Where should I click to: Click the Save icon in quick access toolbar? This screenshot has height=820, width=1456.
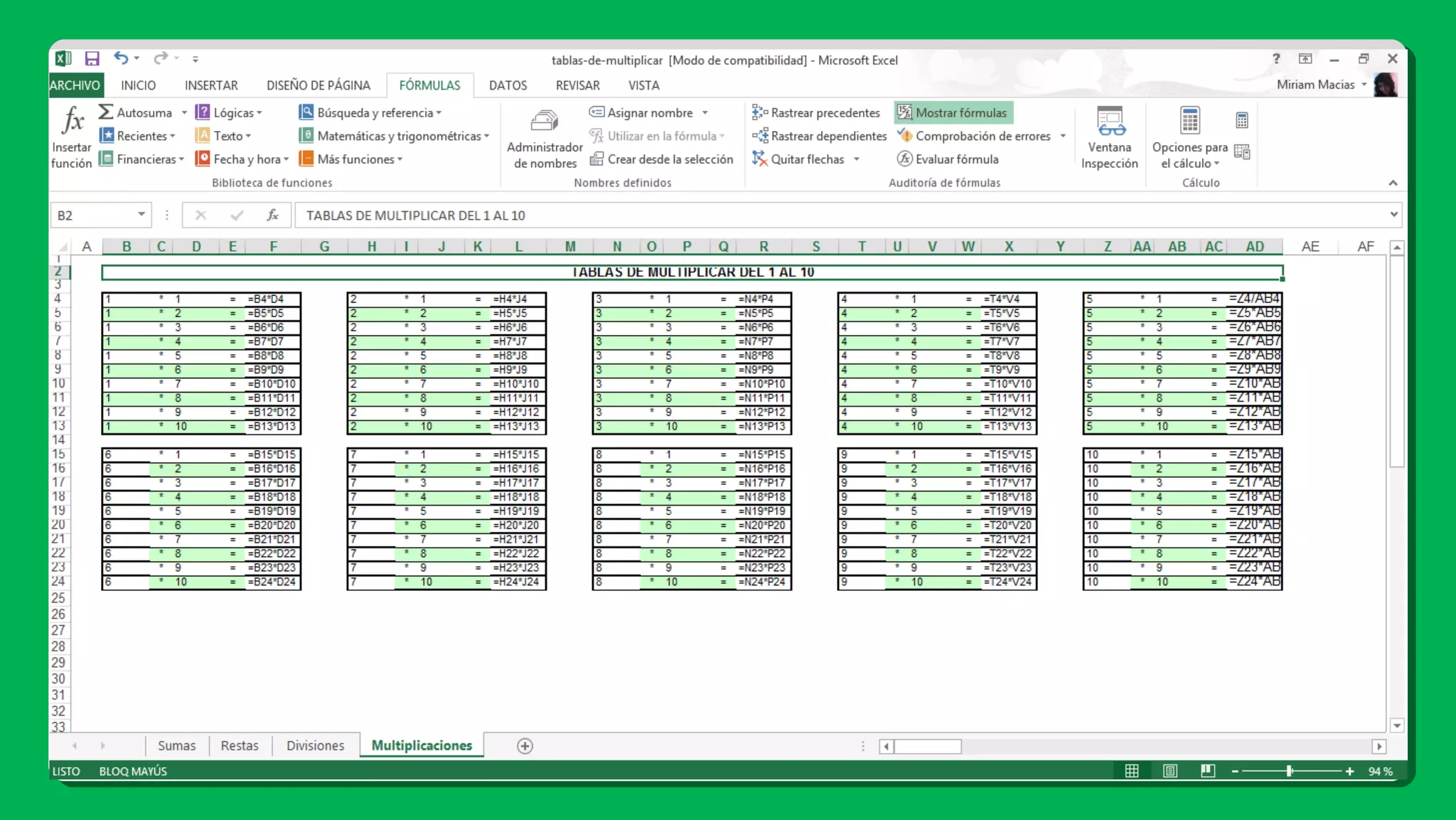point(92,59)
